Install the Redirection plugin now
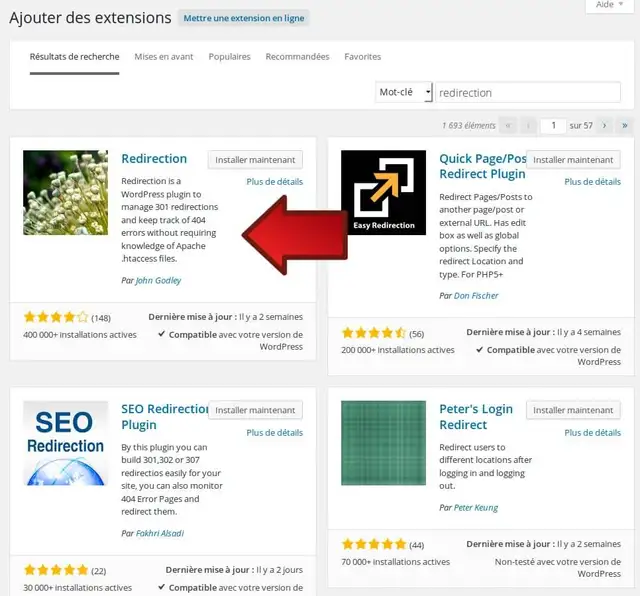The width and height of the screenshot is (640, 596). [255, 160]
